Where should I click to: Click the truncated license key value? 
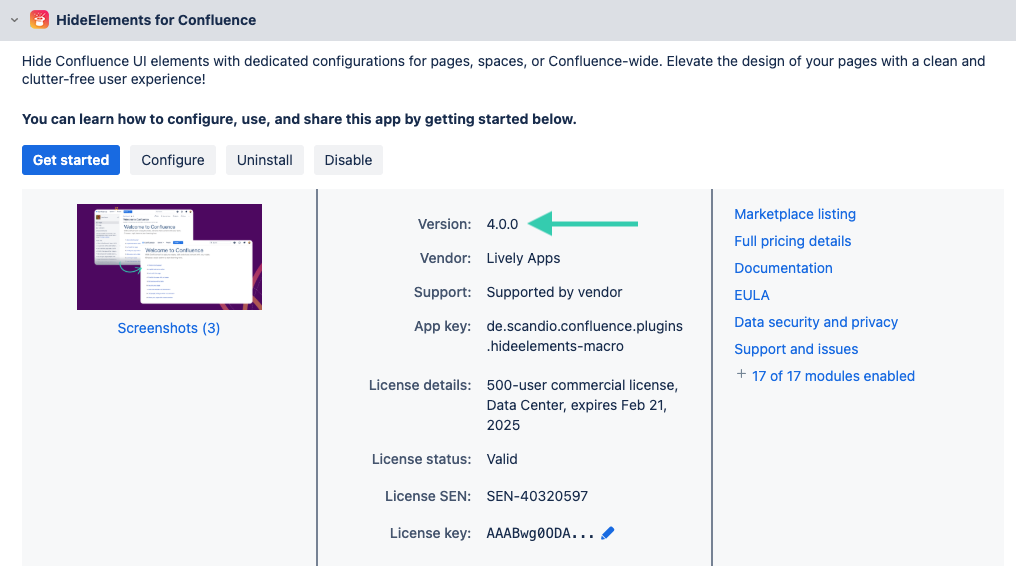(x=540, y=534)
